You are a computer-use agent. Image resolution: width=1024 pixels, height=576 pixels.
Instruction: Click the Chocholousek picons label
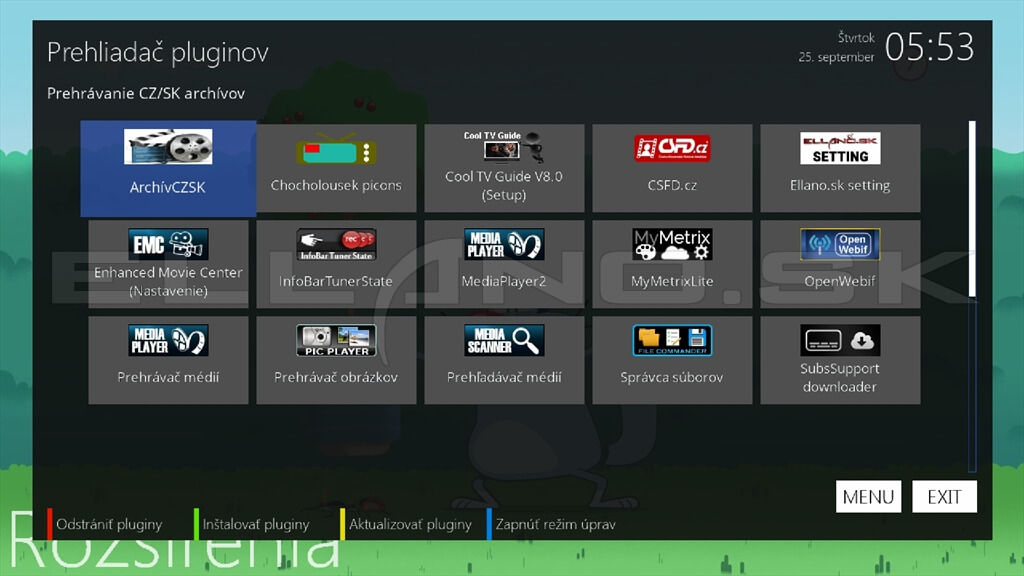tap(336, 185)
